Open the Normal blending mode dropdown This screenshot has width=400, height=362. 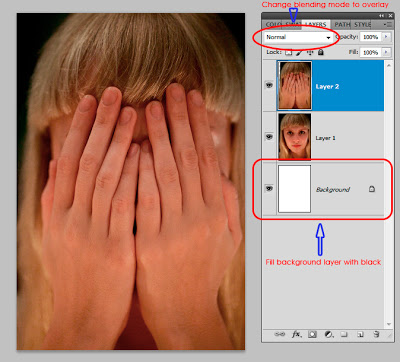pyautogui.click(x=298, y=37)
